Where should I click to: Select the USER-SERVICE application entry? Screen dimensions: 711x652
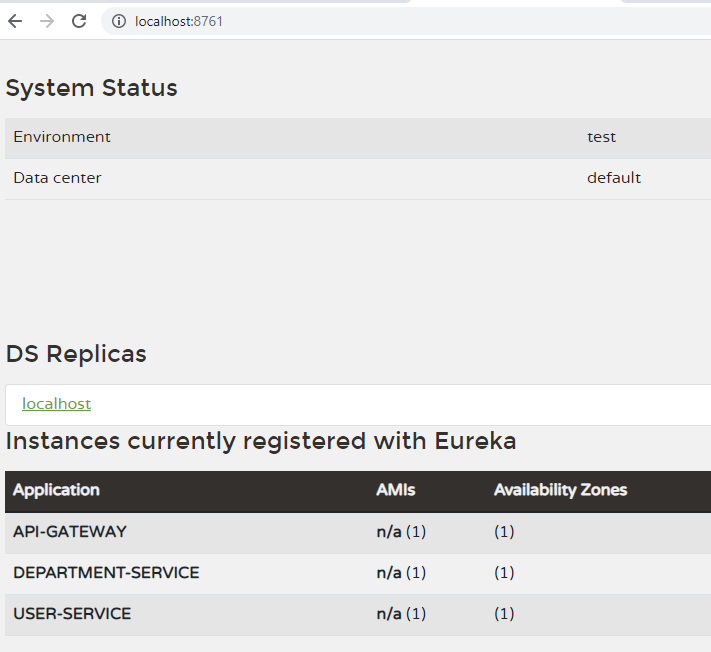click(72, 614)
